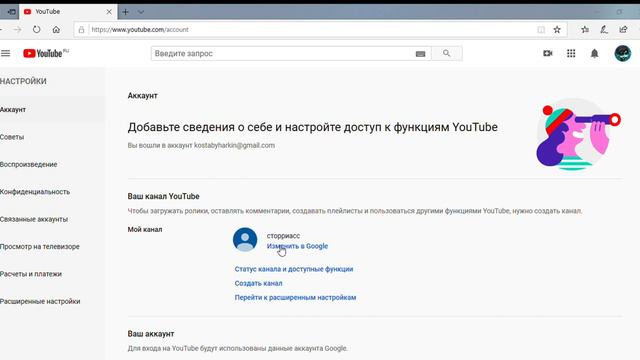Click the lock icon in the address bar
The height and width of the screenshot is (360, 640).
click(81, 29)
